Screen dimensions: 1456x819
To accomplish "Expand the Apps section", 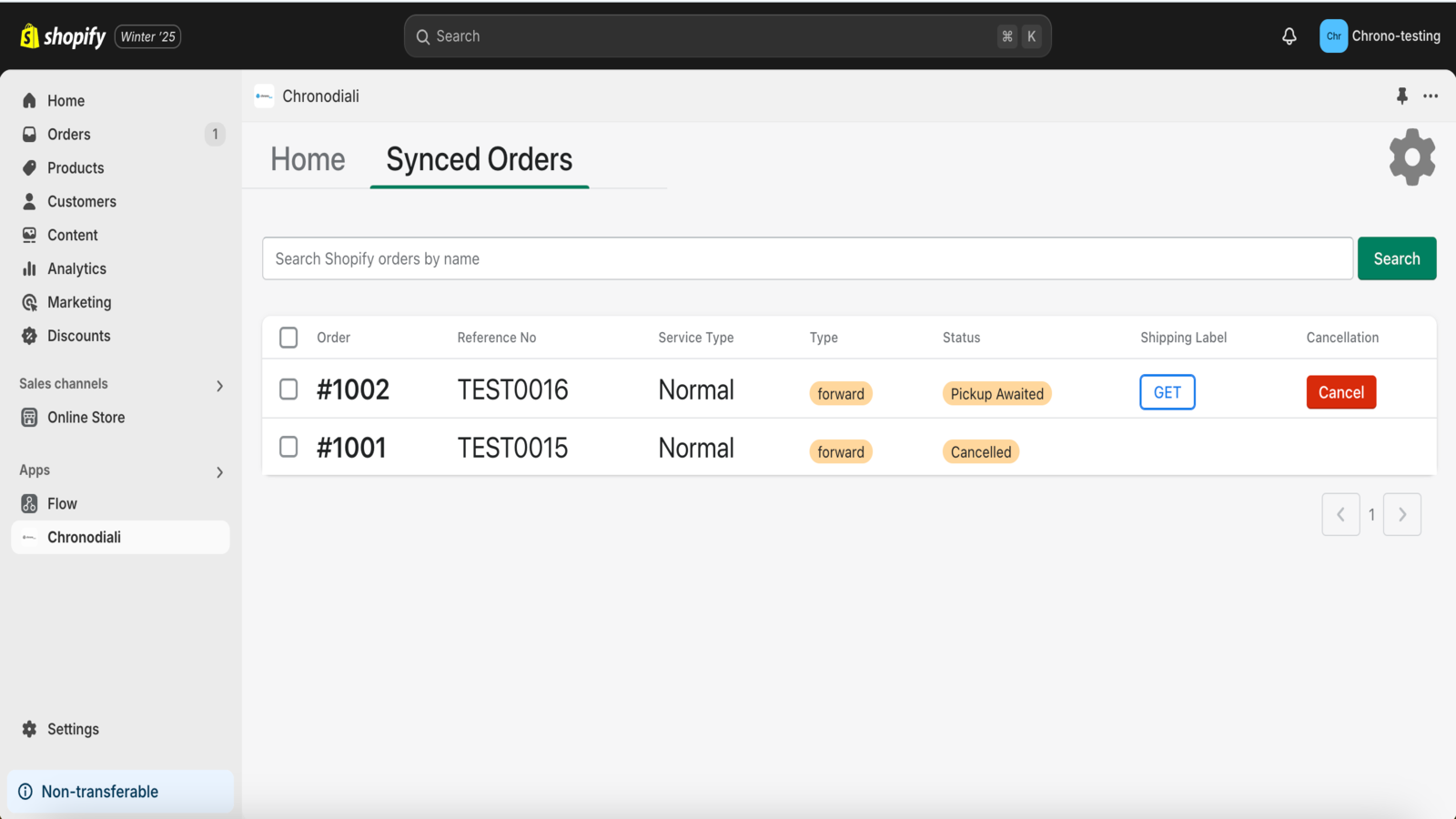I will (x=218, y=471).
